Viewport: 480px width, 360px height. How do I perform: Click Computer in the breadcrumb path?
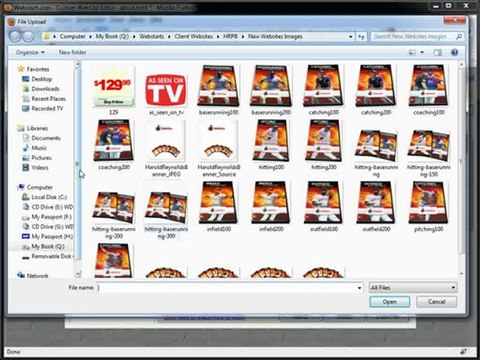click(x=72, y=36)
